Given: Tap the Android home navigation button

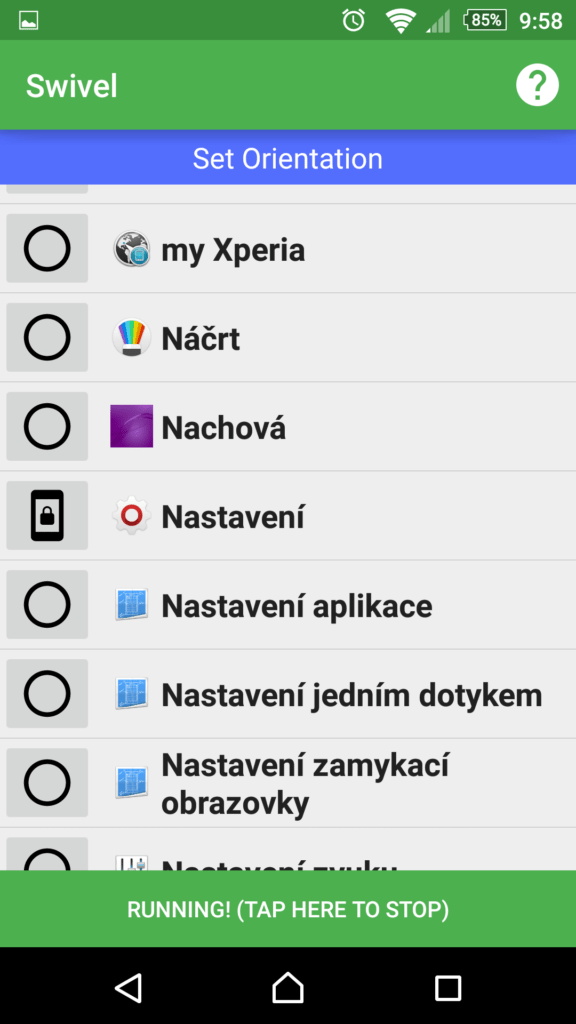Looking at the screenshot, I should point(288,987).
